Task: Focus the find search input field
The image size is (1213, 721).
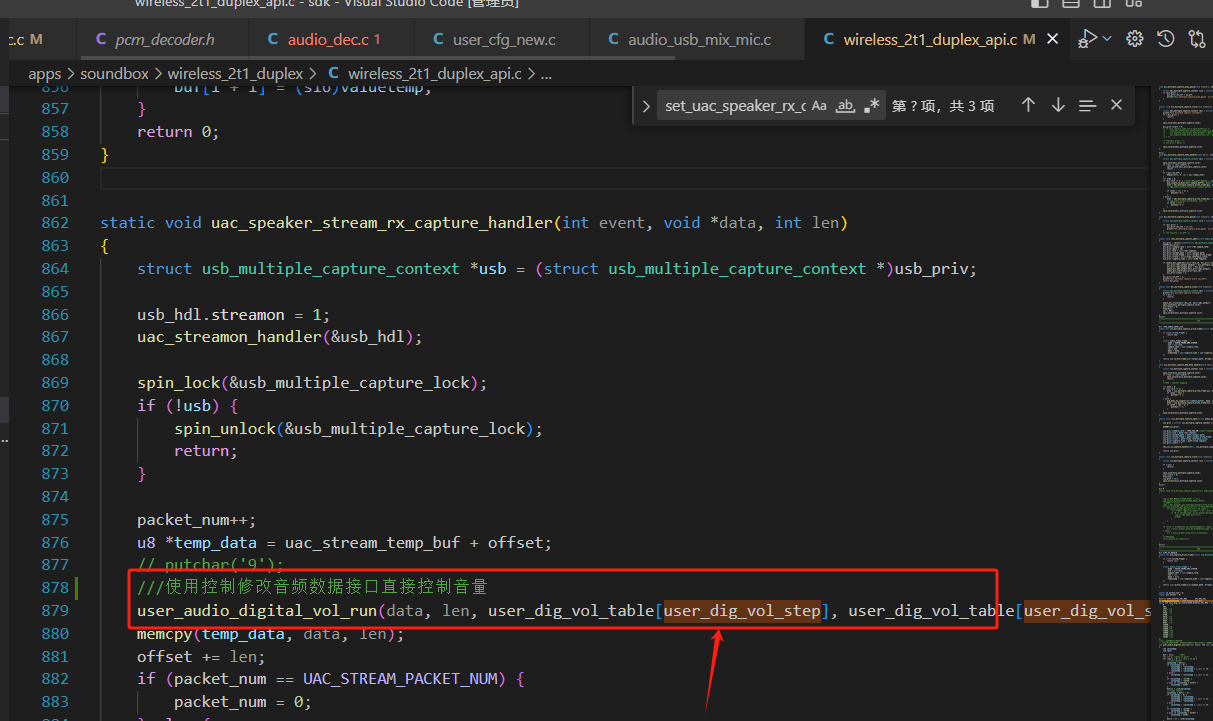Action: tap(734, 106)
